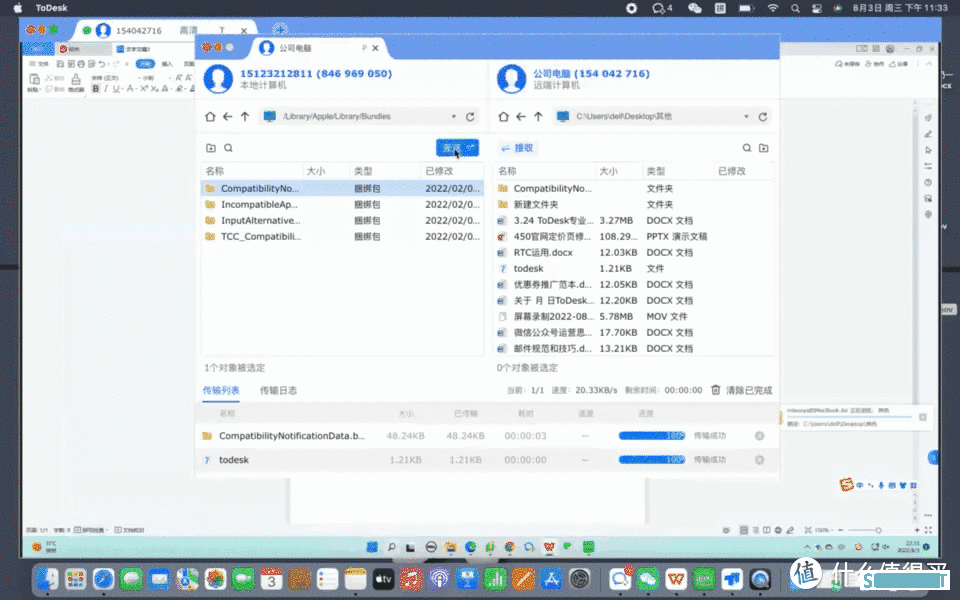Refresh the local /Library/Apple/Library/Bundles listing
Viewport: 960px width, 600px height.
[470, 116]
